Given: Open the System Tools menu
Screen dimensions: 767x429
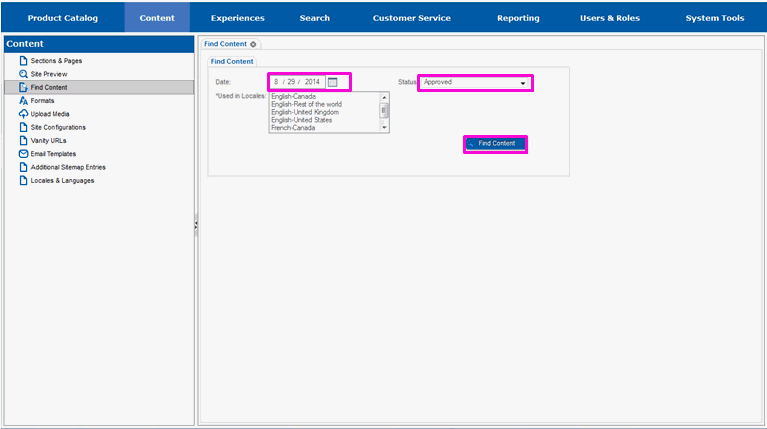Looking at the screenshot, I should pos(715,18).
